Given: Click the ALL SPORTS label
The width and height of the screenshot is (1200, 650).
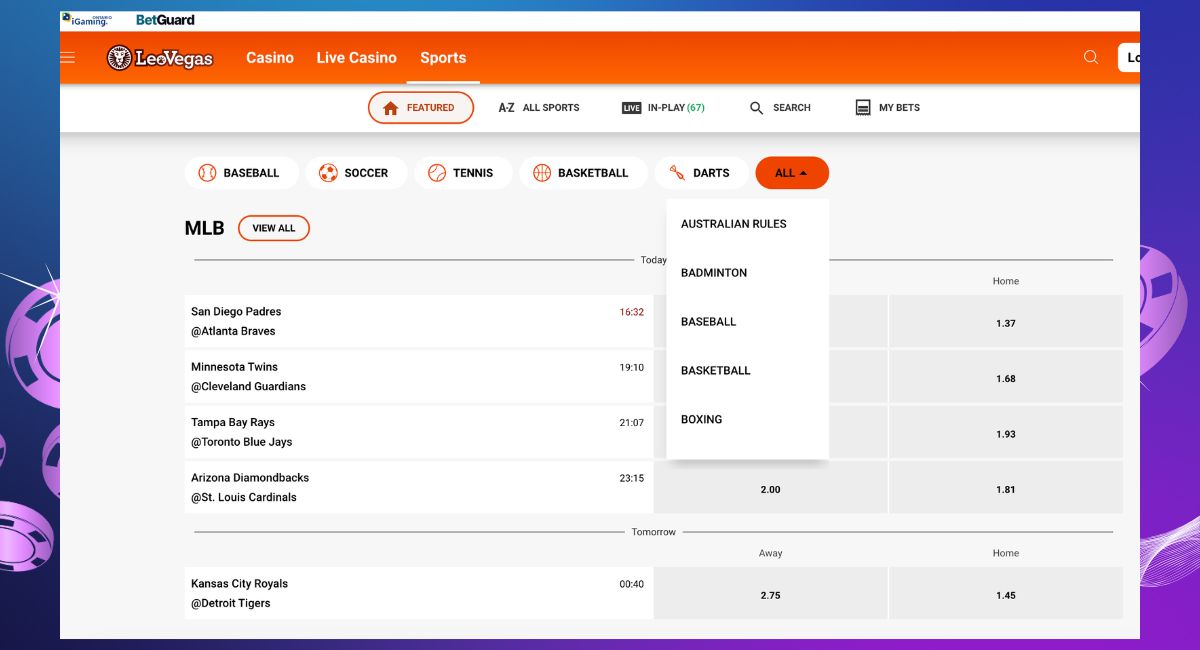Looking at the screenshot, I should pos(551,108).
